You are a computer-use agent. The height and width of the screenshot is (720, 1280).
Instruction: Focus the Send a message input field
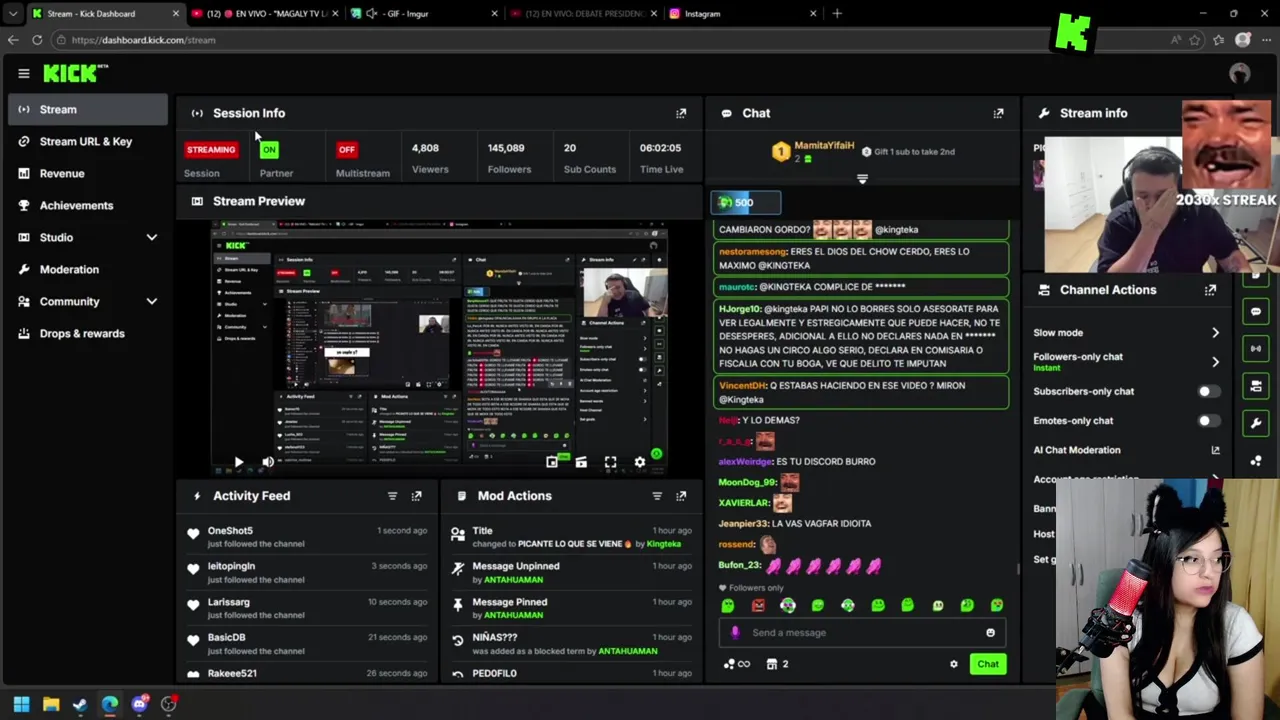860,632
